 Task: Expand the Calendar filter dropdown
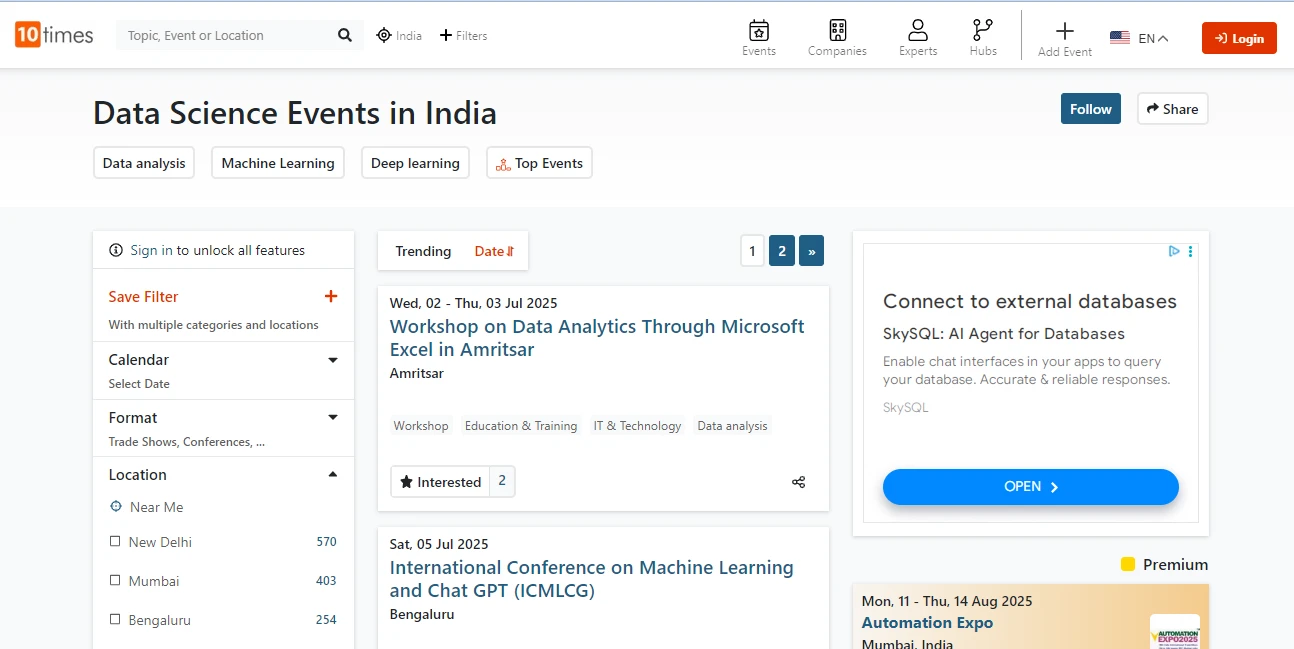click(x=333, y=360)
